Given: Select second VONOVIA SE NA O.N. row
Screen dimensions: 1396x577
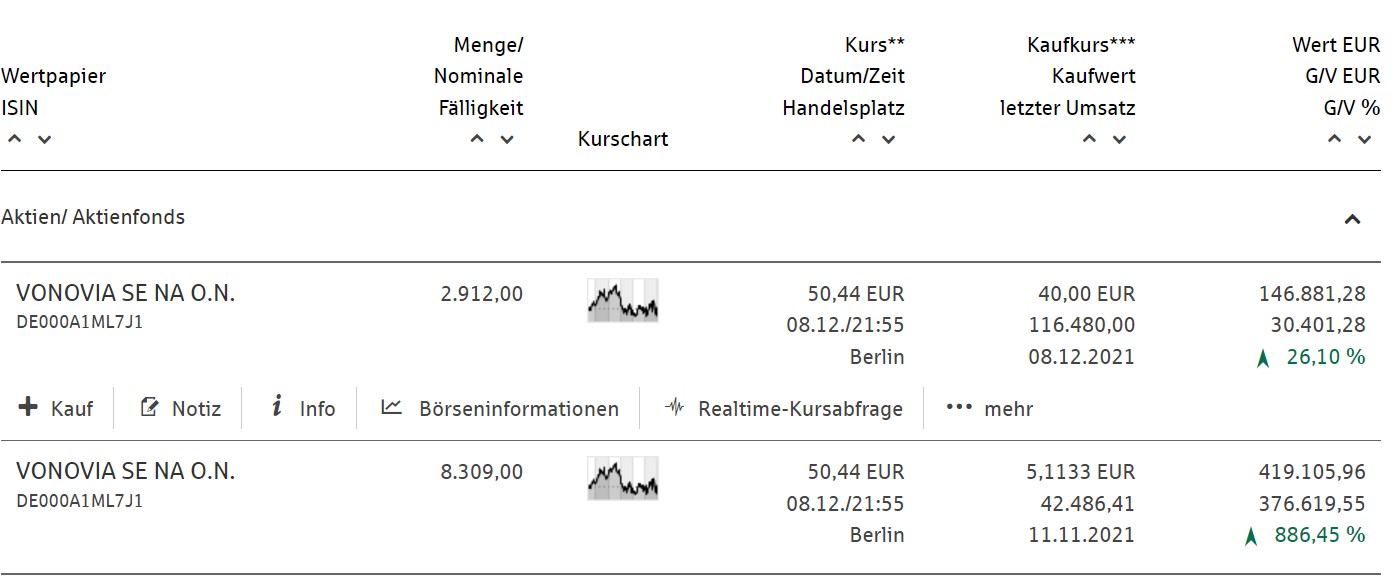Looking at the screenshot, I should (x=126, y=471).
